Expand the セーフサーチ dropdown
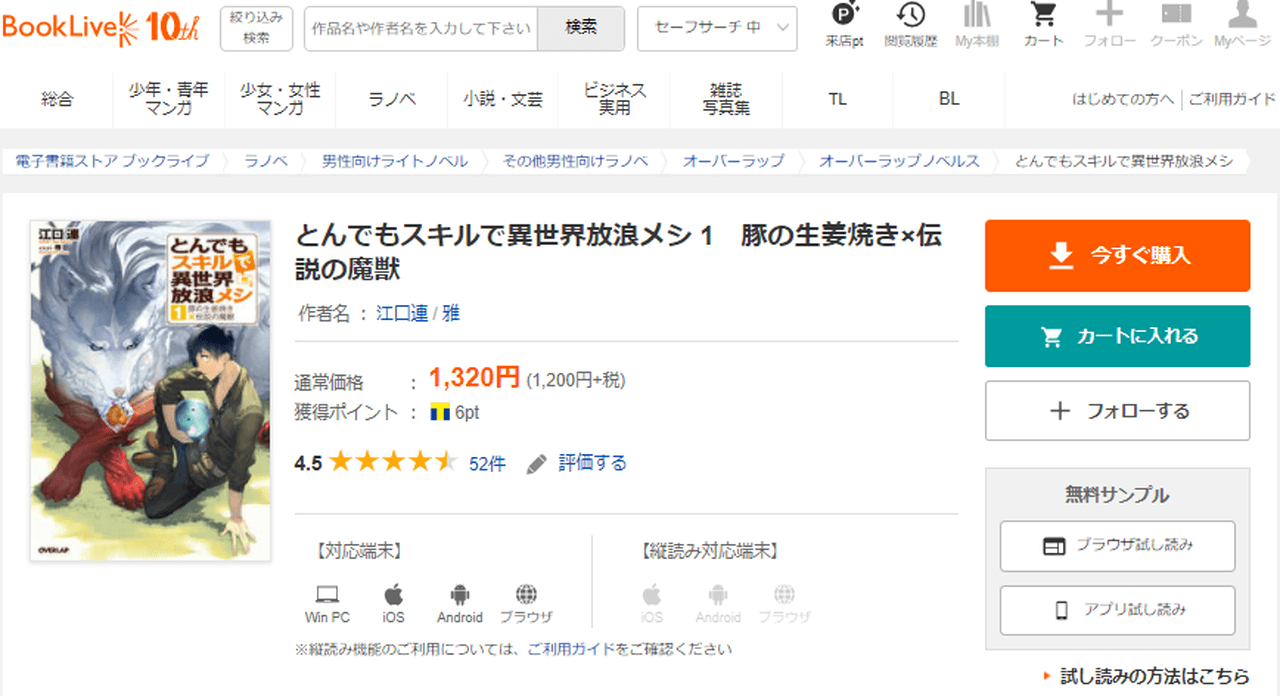The height and width of the screenshot is (696, 1280). 717,28
